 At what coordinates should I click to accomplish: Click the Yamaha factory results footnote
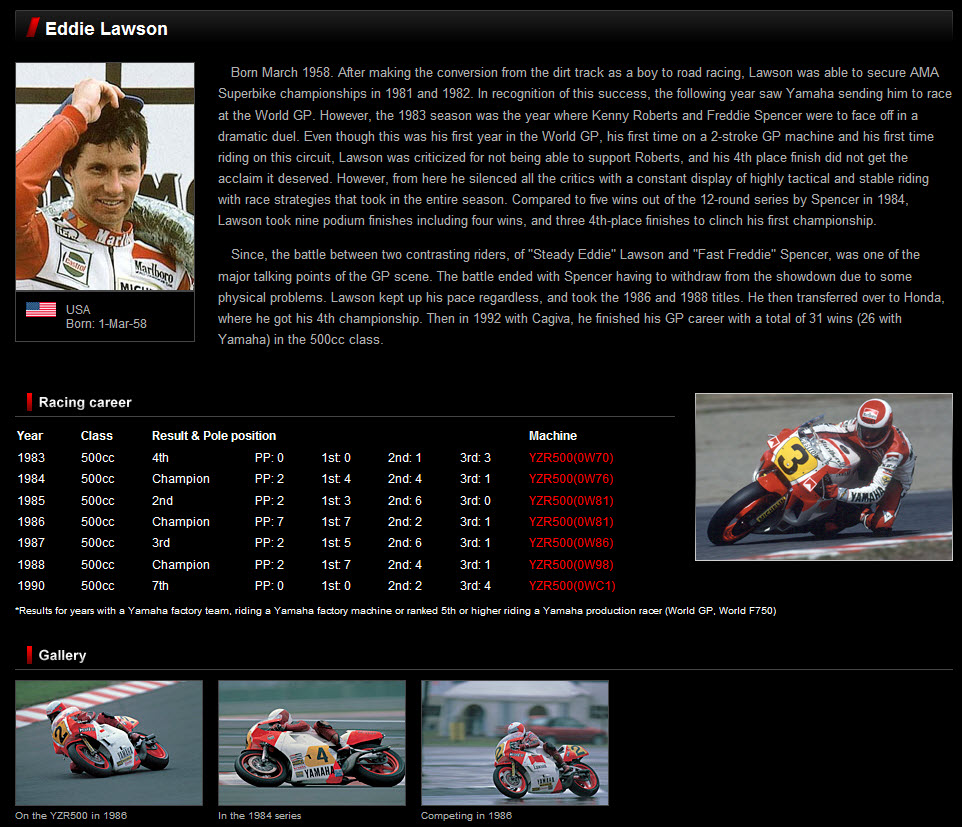tap(396, 610)
